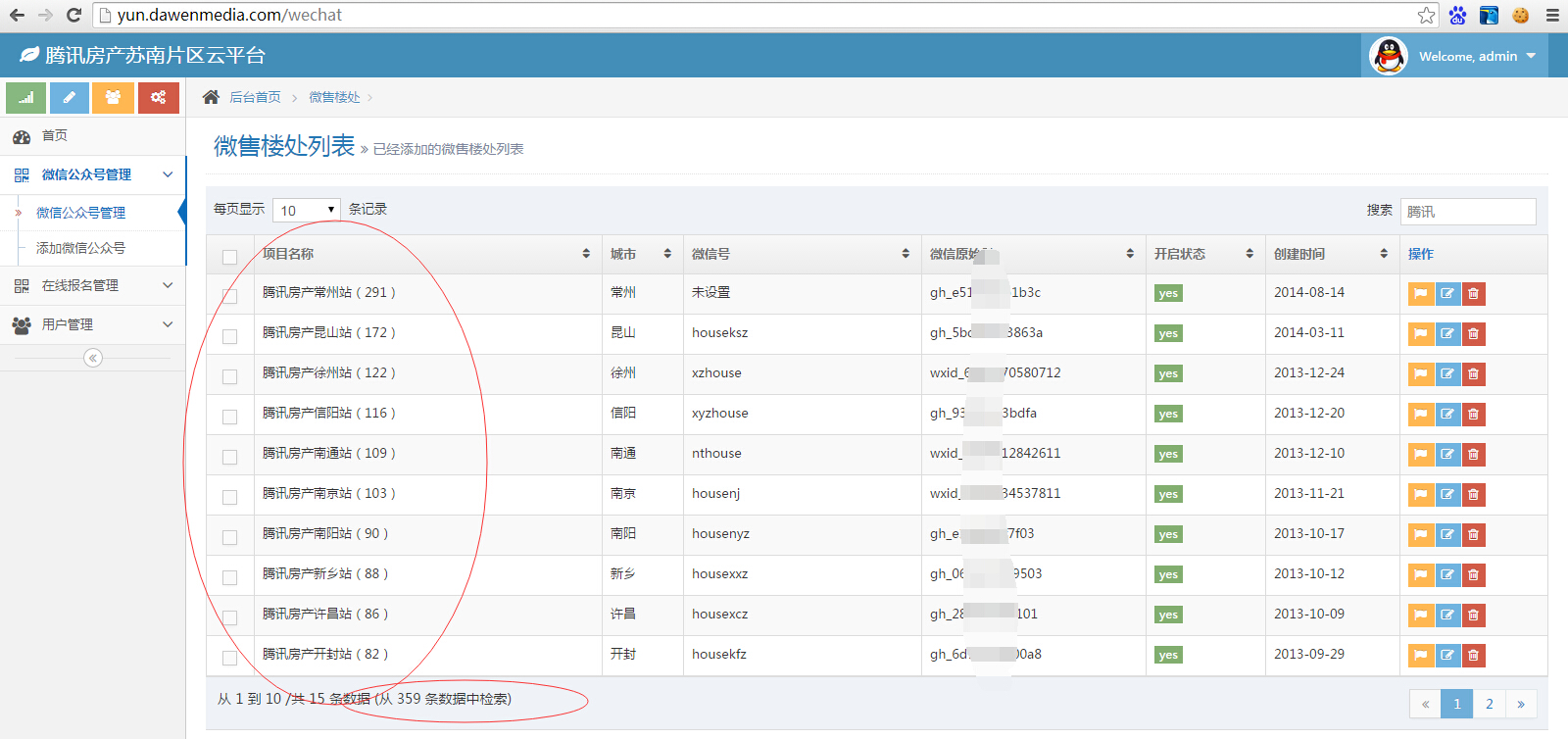The width and height of the screenshot is (1568, 739).
Task: Expand the 用户管理 sidebar section
Action: (x=92, y=324)
